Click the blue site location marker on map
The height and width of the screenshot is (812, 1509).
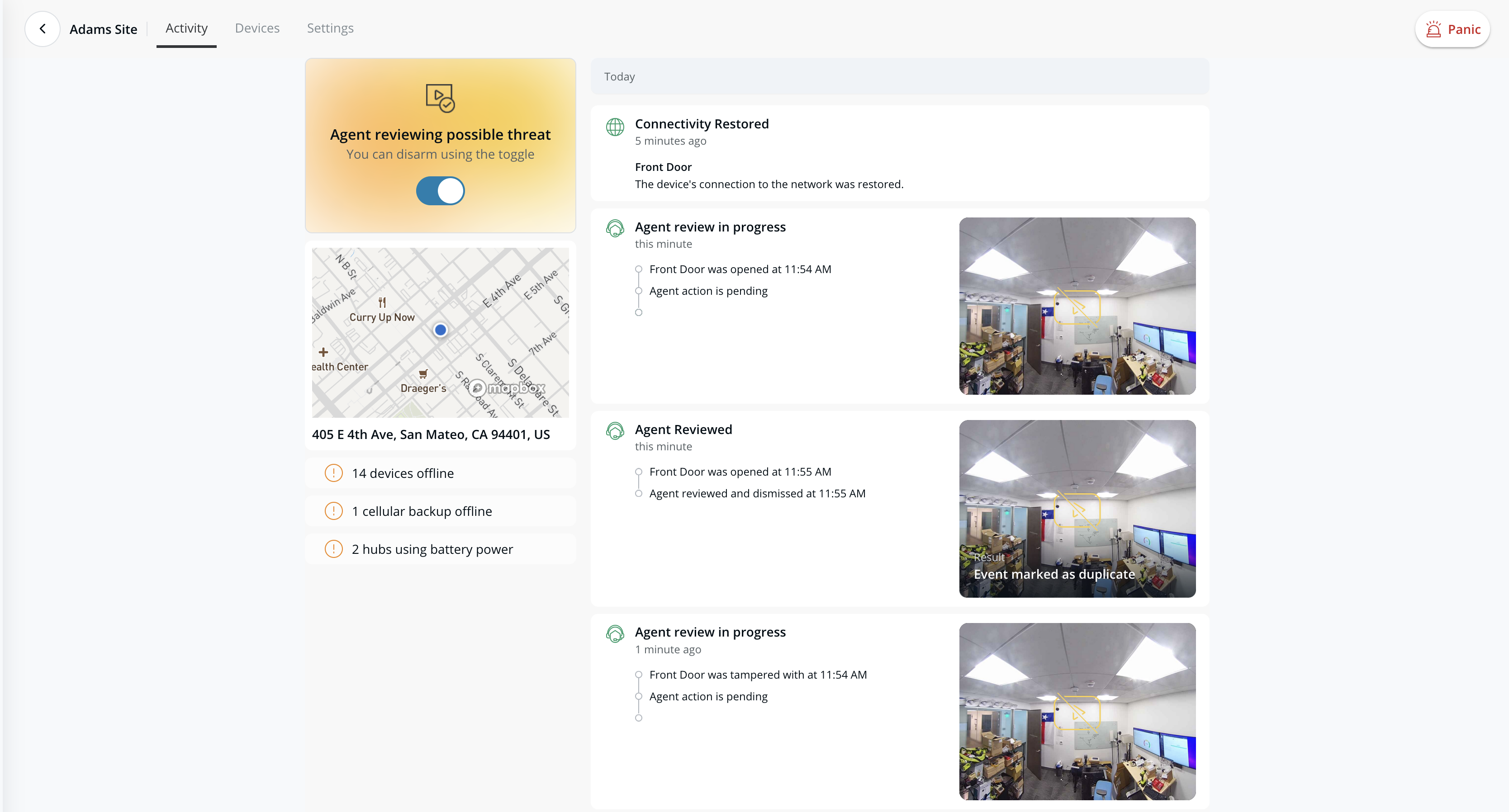pos(441,330)
